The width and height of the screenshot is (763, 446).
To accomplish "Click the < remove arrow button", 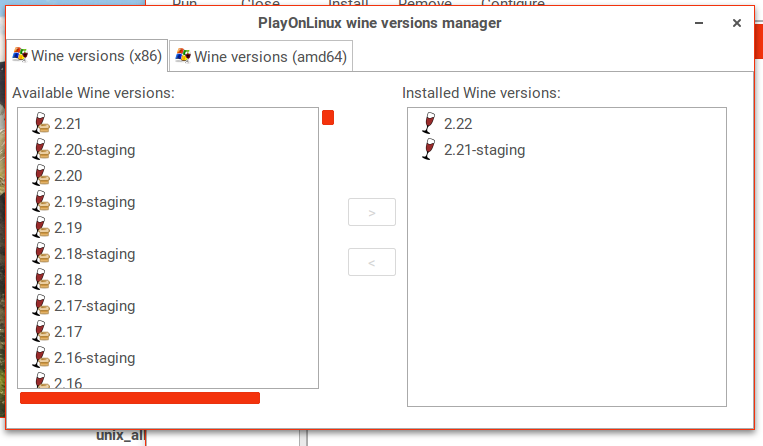I will [372, 262].
